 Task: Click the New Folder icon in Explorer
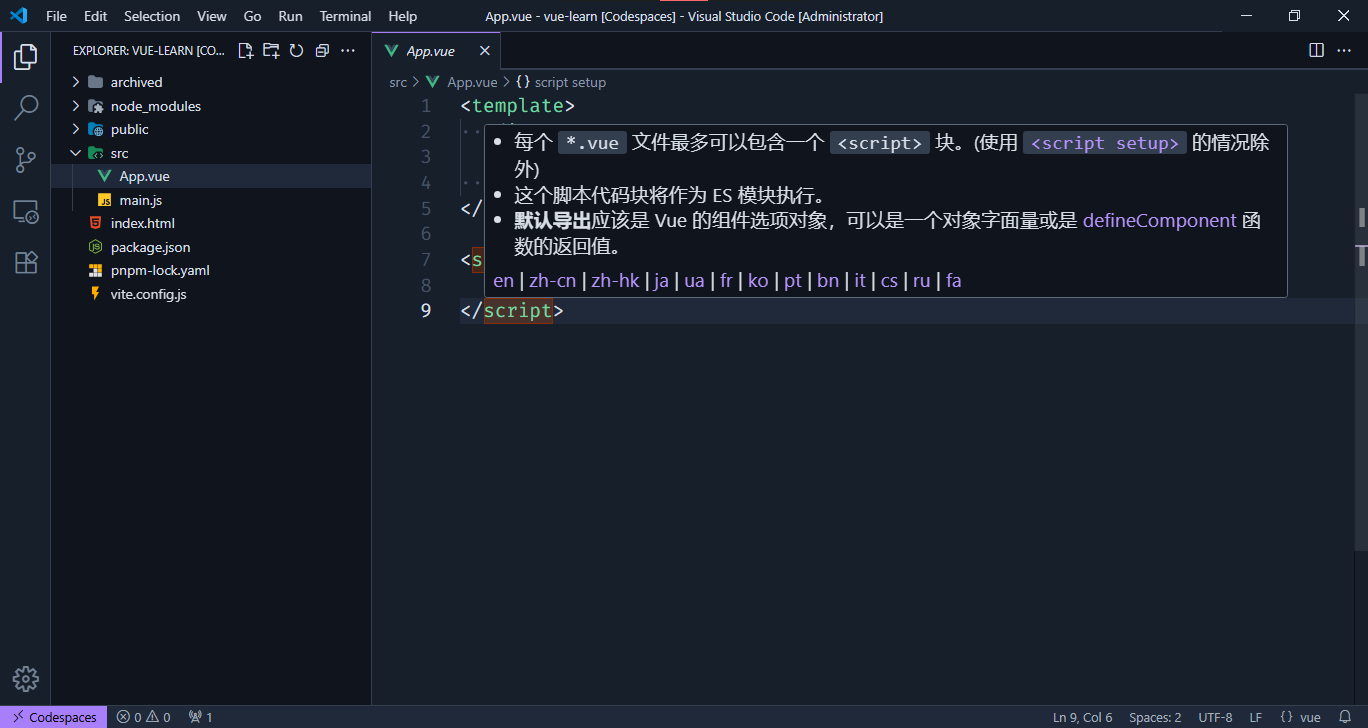coord(271,51)
